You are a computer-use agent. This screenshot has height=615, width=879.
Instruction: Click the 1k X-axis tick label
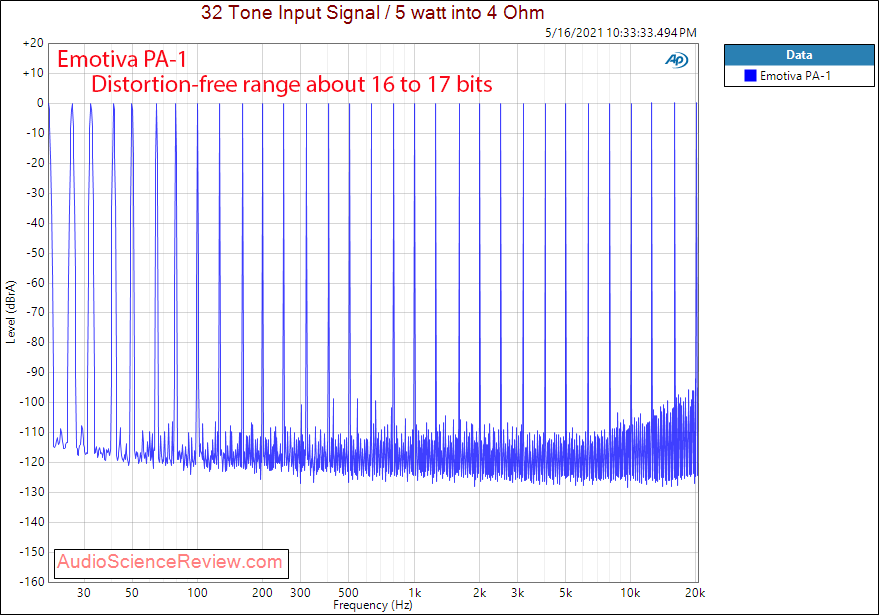click(x=414, y=593)
